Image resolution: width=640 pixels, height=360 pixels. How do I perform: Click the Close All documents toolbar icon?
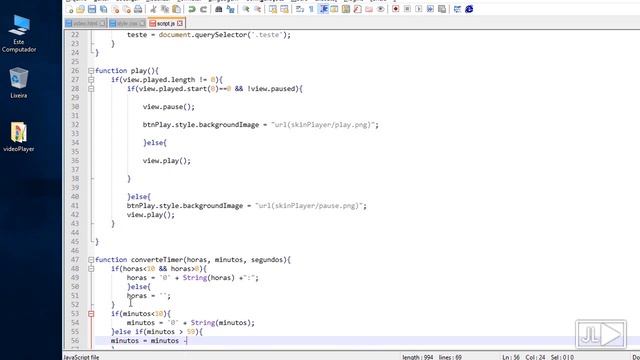(127, 9)
